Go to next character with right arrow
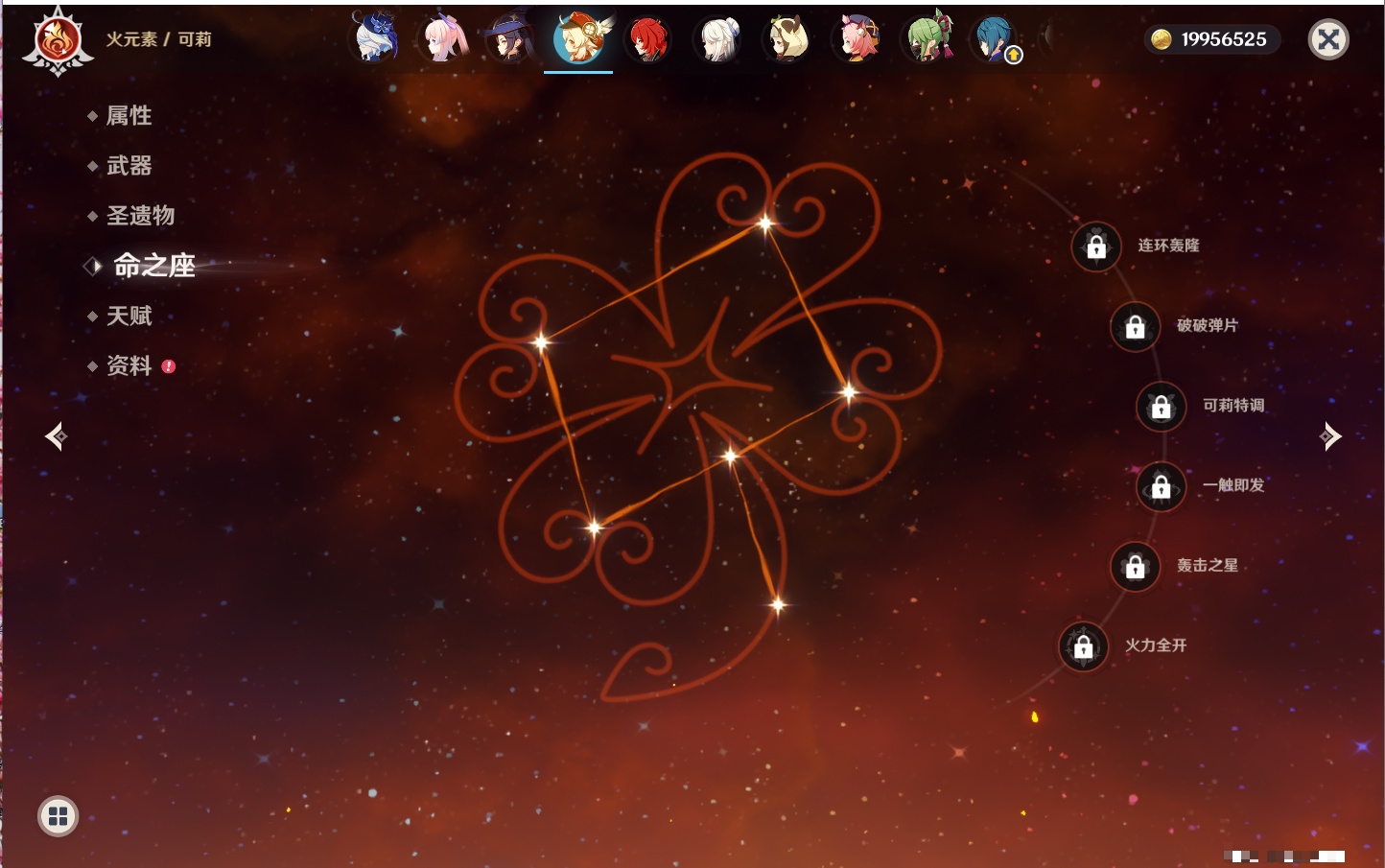This screenshot has width=1385, height=868. tap(1329, 436)
